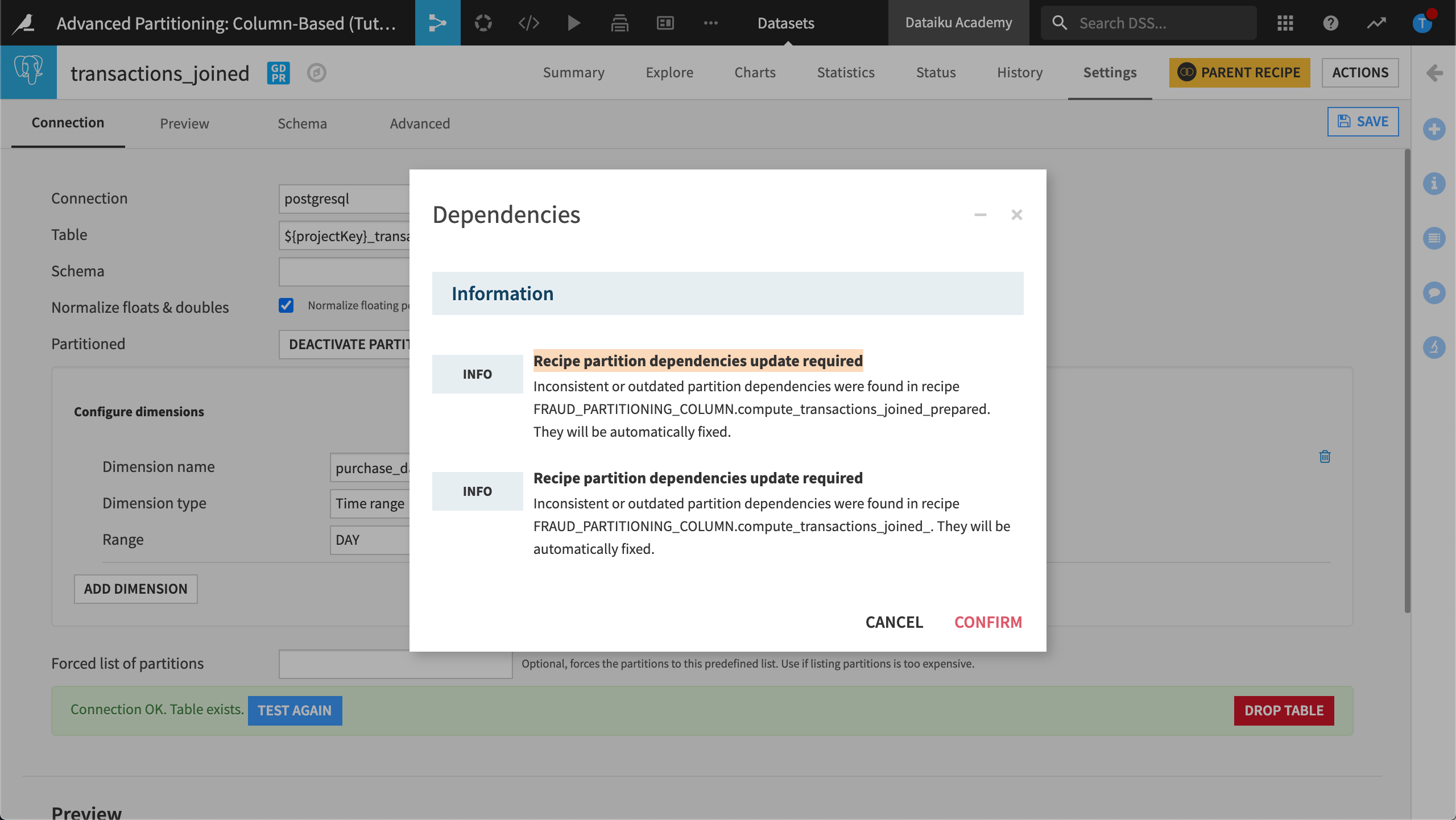1456x820 pixels.
Task: Click Drop Table in the connection banner
Action: coord(1284,710)
